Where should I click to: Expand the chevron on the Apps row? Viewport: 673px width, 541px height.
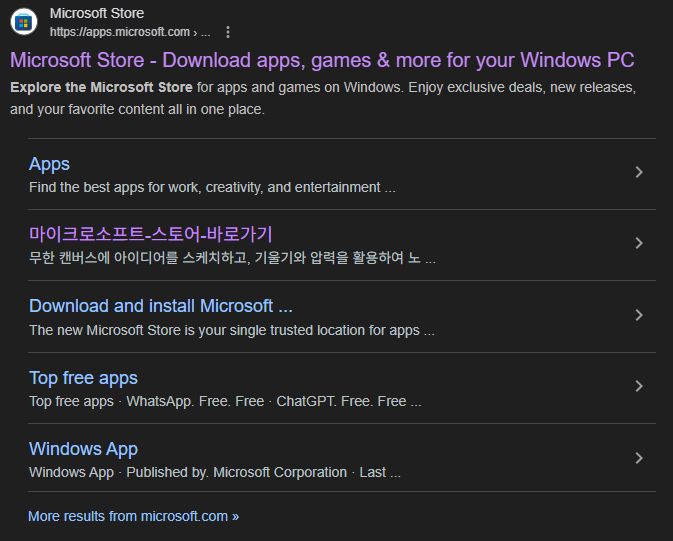639,172
